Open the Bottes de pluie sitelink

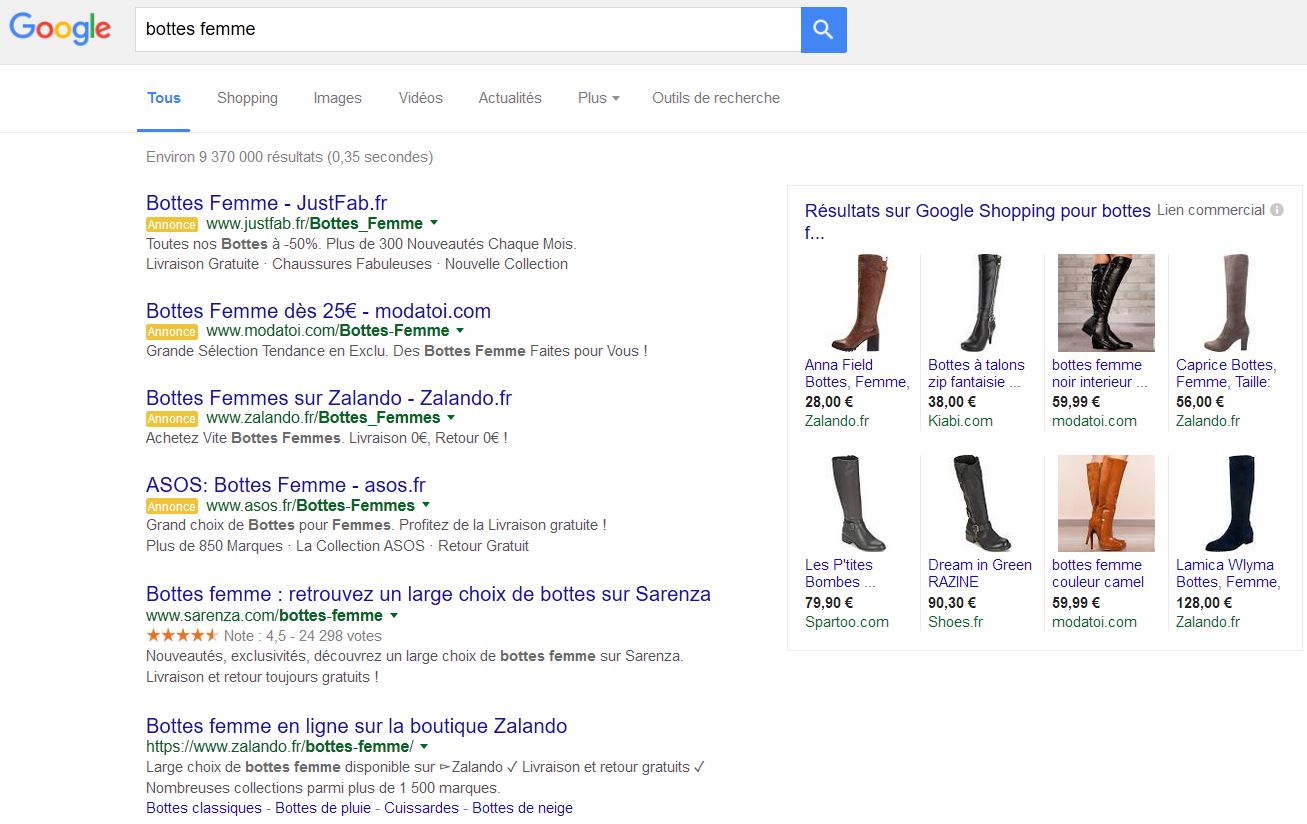tap(323, 808)
